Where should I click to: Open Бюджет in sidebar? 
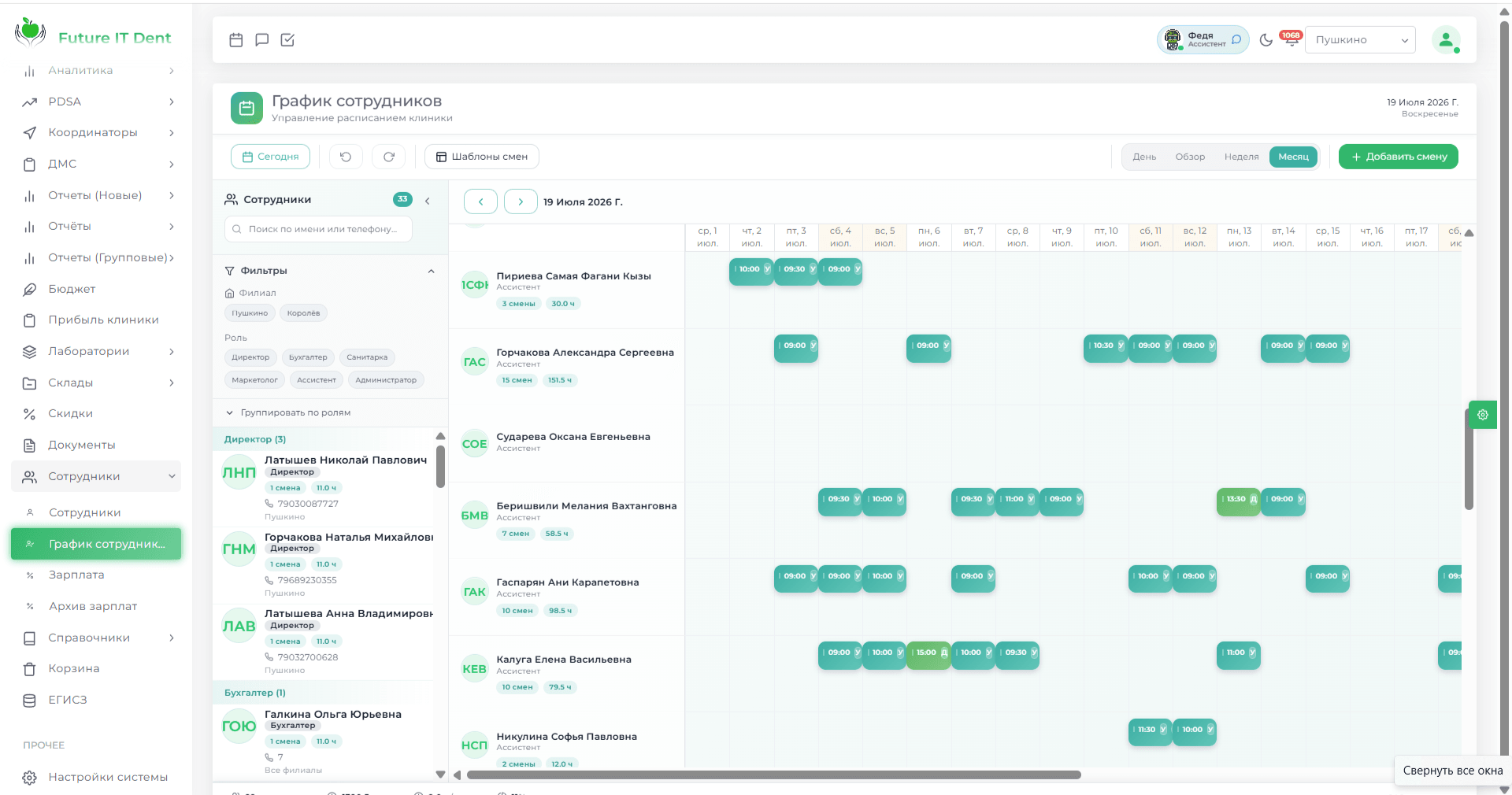tap(96, 289)
